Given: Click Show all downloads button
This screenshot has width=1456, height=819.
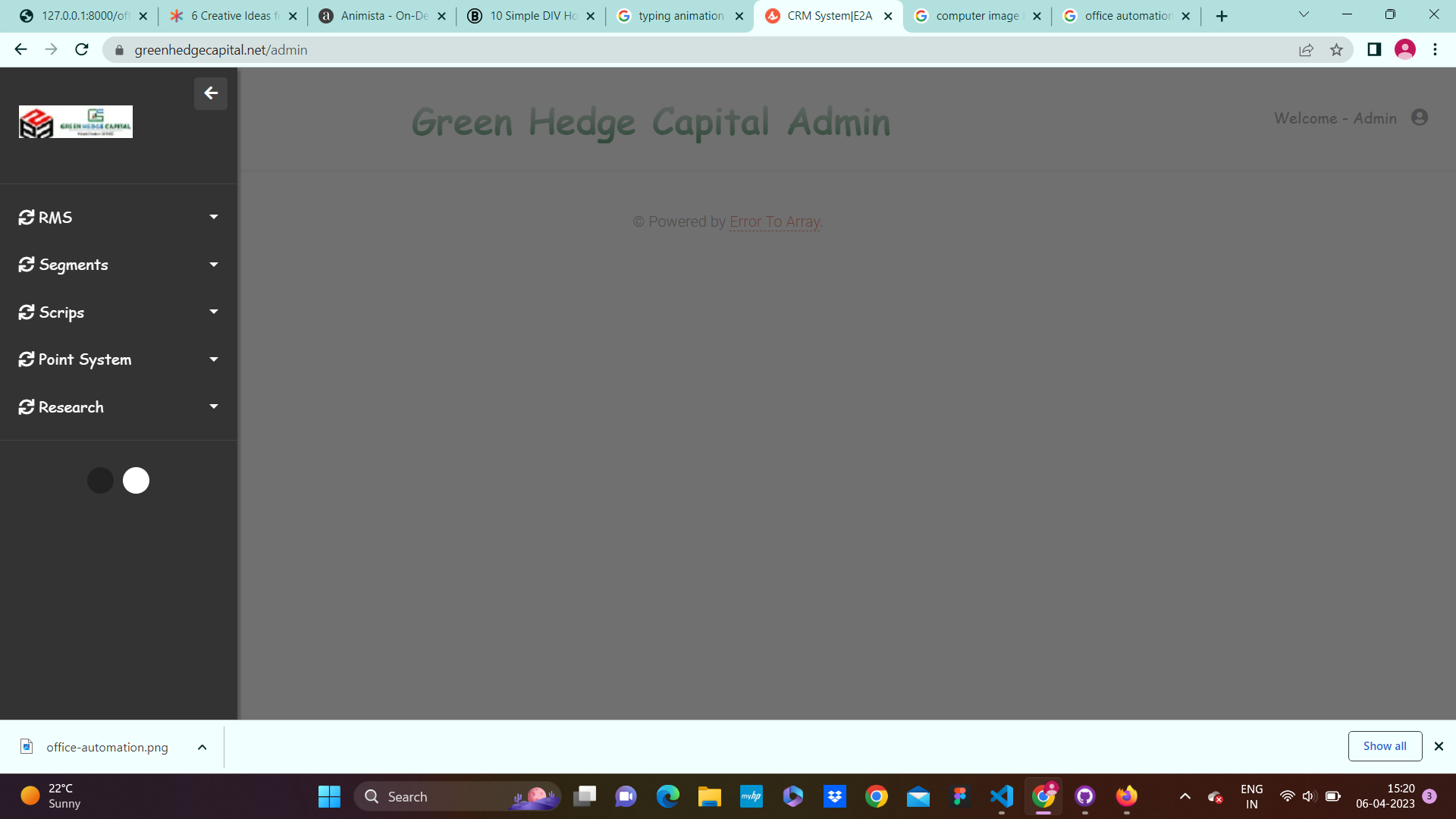Looking at the screenshot, I should click(1385, 746).
